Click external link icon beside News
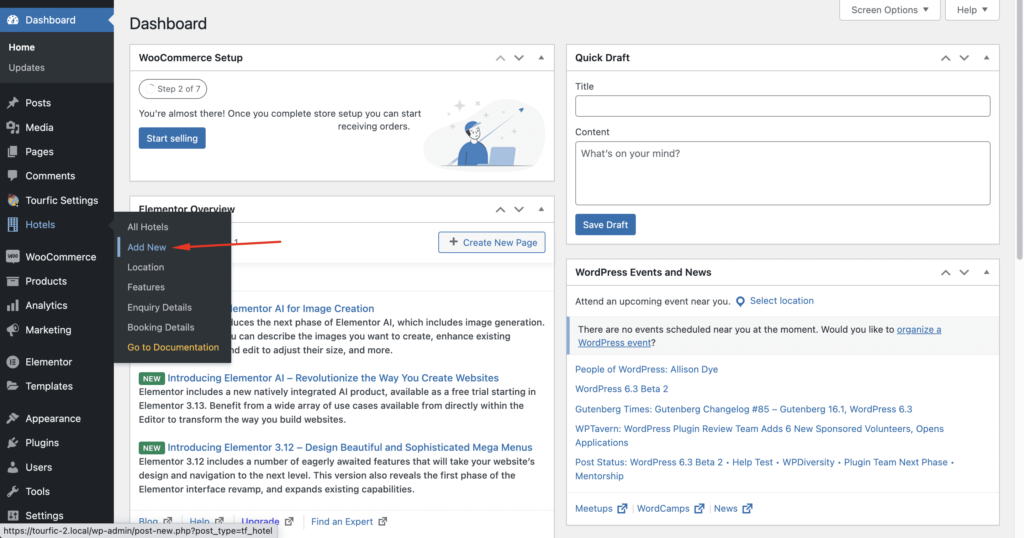Viewport: 1024px width, 538px height. (x=747, y=509)
